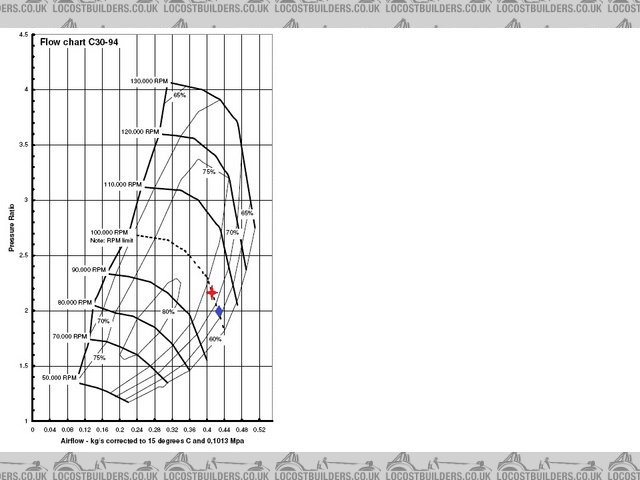Select the 'Flow chart C30-94' title
This screenshot has height=480, width=640.
[72, 43]
